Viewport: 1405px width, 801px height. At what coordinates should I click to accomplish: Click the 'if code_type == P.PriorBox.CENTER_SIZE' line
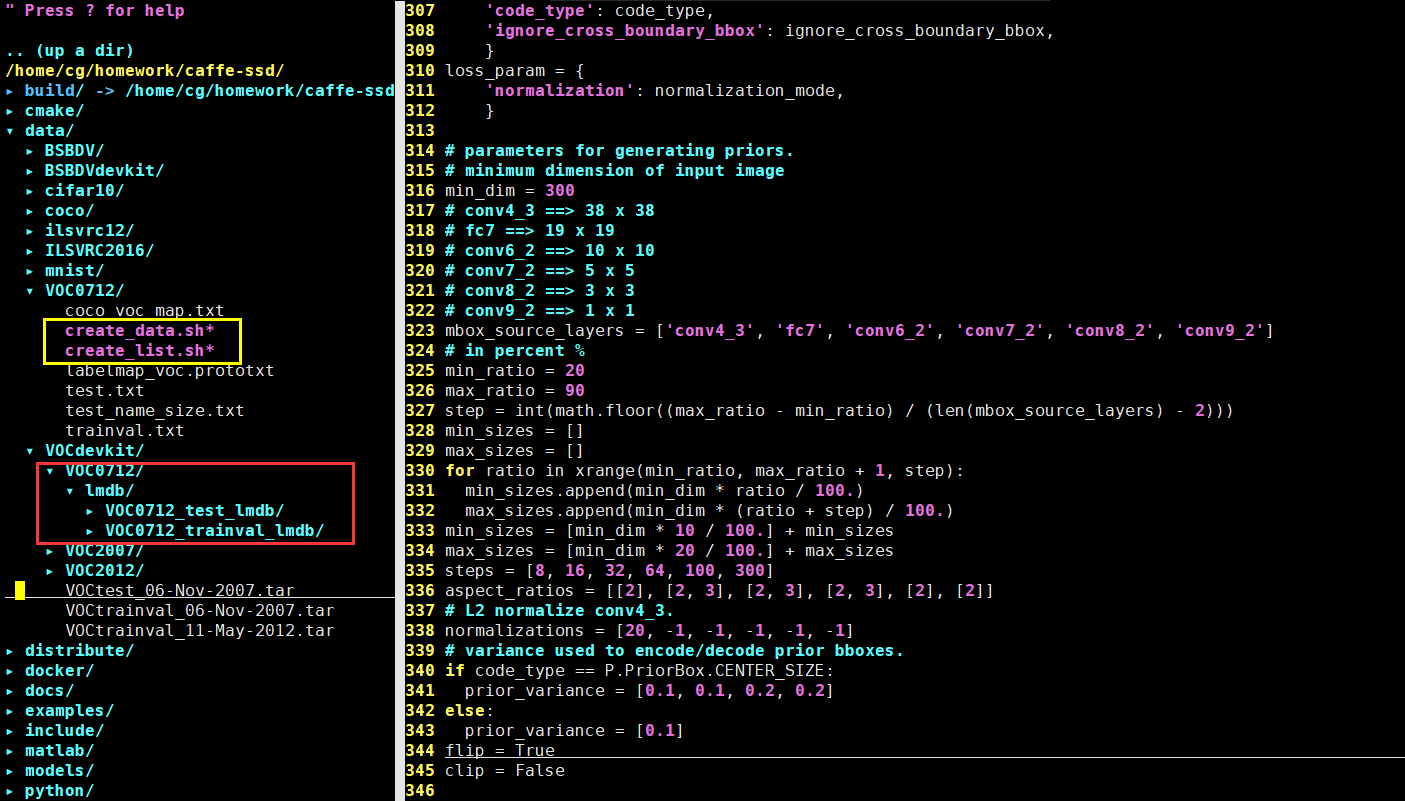point(639,671)
